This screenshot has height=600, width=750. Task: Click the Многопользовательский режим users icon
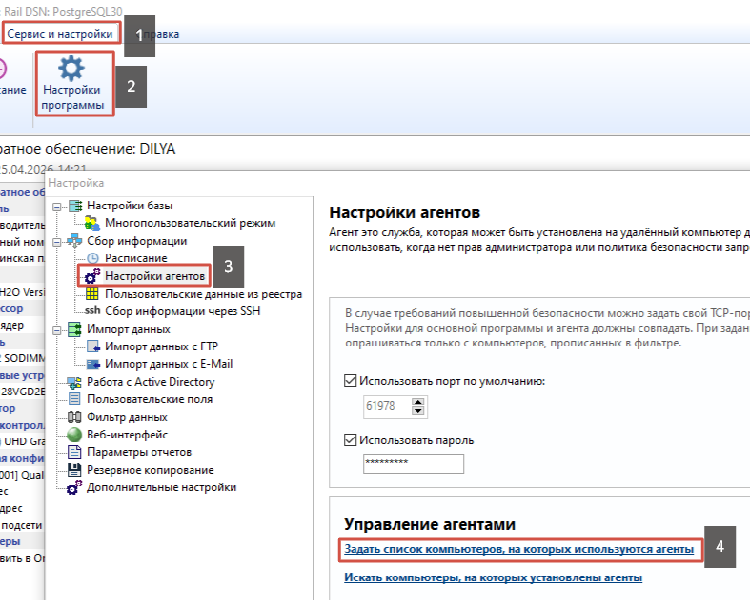pyautogui.click(x=92, y=223)
